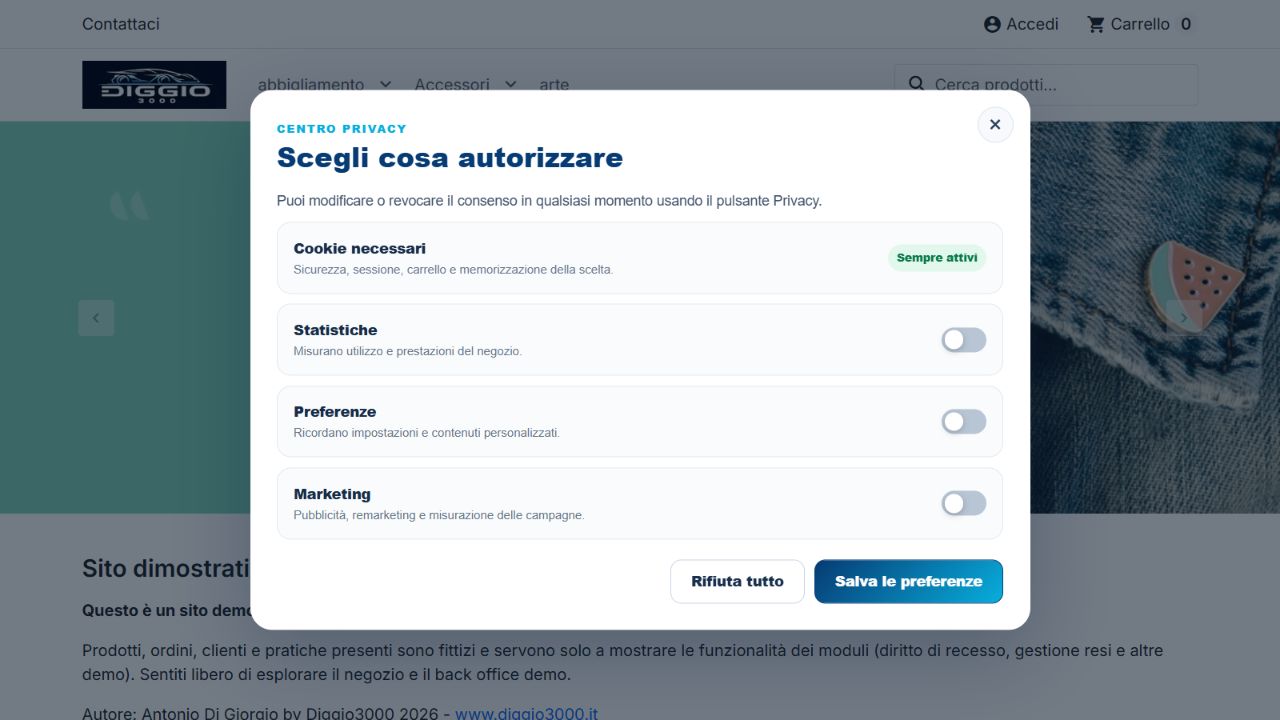Screen dimensions: 1280x720
Task: Click the CENTRO PRIVACY label
Action: 342,129
